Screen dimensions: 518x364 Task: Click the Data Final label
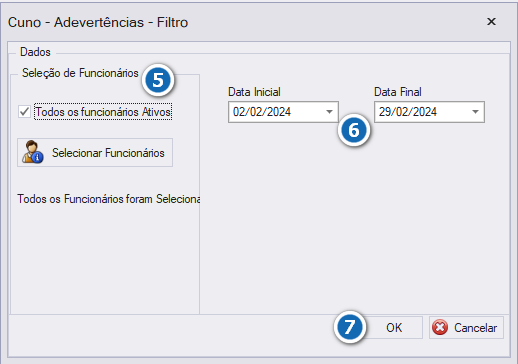pyautogui.click(x=398, y=92)
